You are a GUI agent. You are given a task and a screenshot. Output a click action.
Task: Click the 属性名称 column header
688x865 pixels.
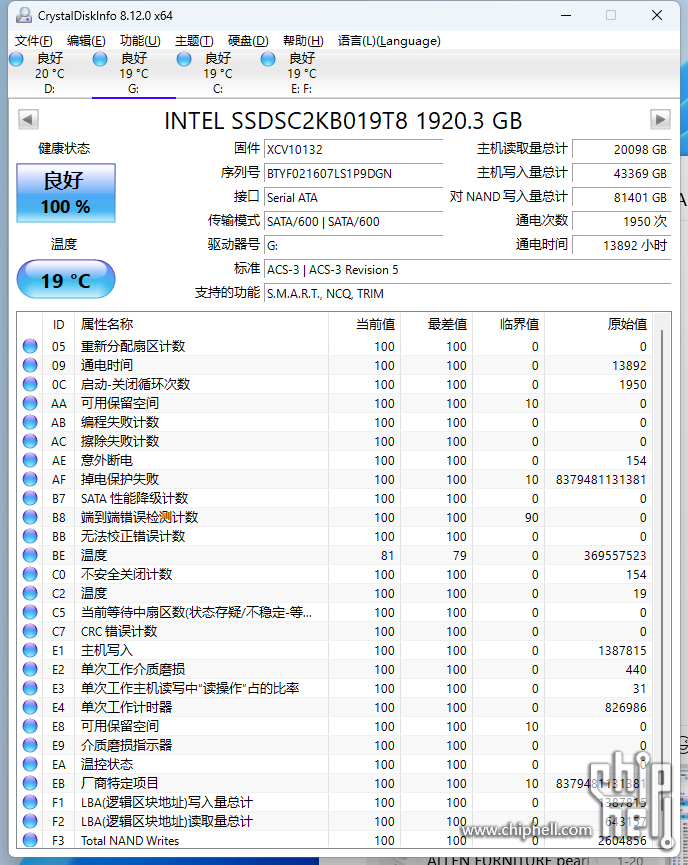coord(201,324)
